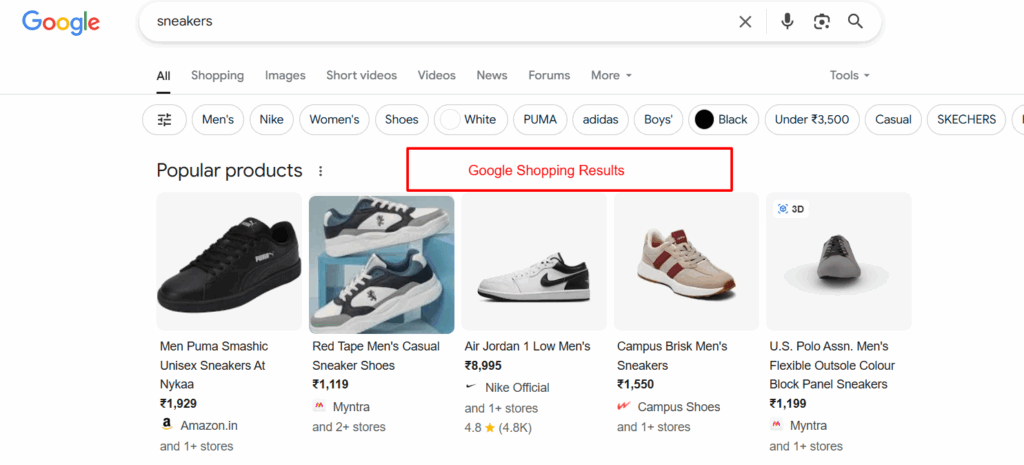Viewport: 1024px width, 465px height.
Task: Click 'and 2+ stores' text
Action: (349, 427)
